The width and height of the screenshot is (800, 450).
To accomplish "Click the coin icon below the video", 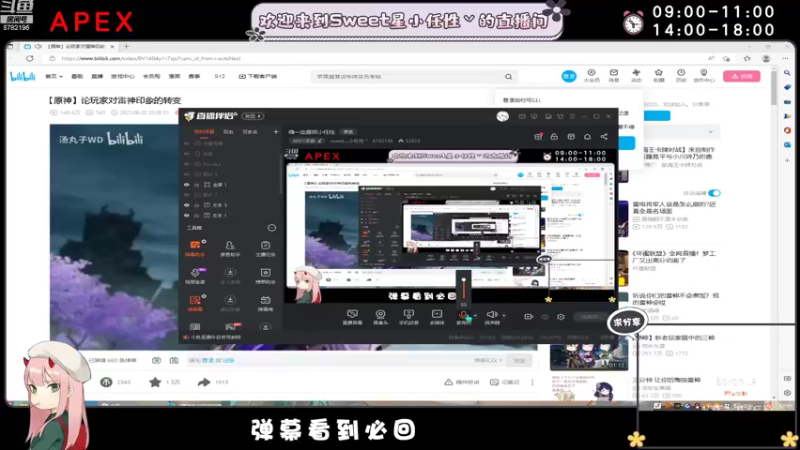I will (106, 382).
